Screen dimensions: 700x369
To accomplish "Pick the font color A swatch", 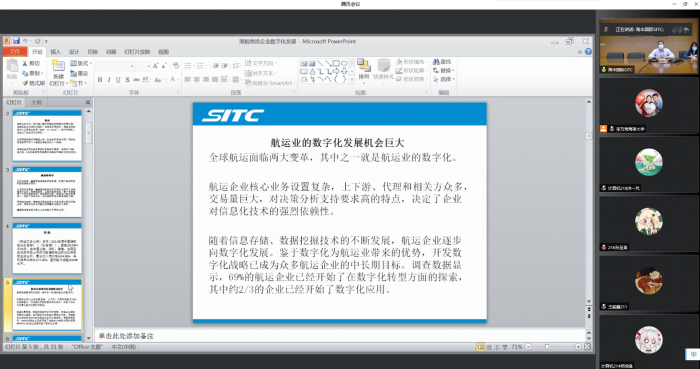I will point(173,80).
